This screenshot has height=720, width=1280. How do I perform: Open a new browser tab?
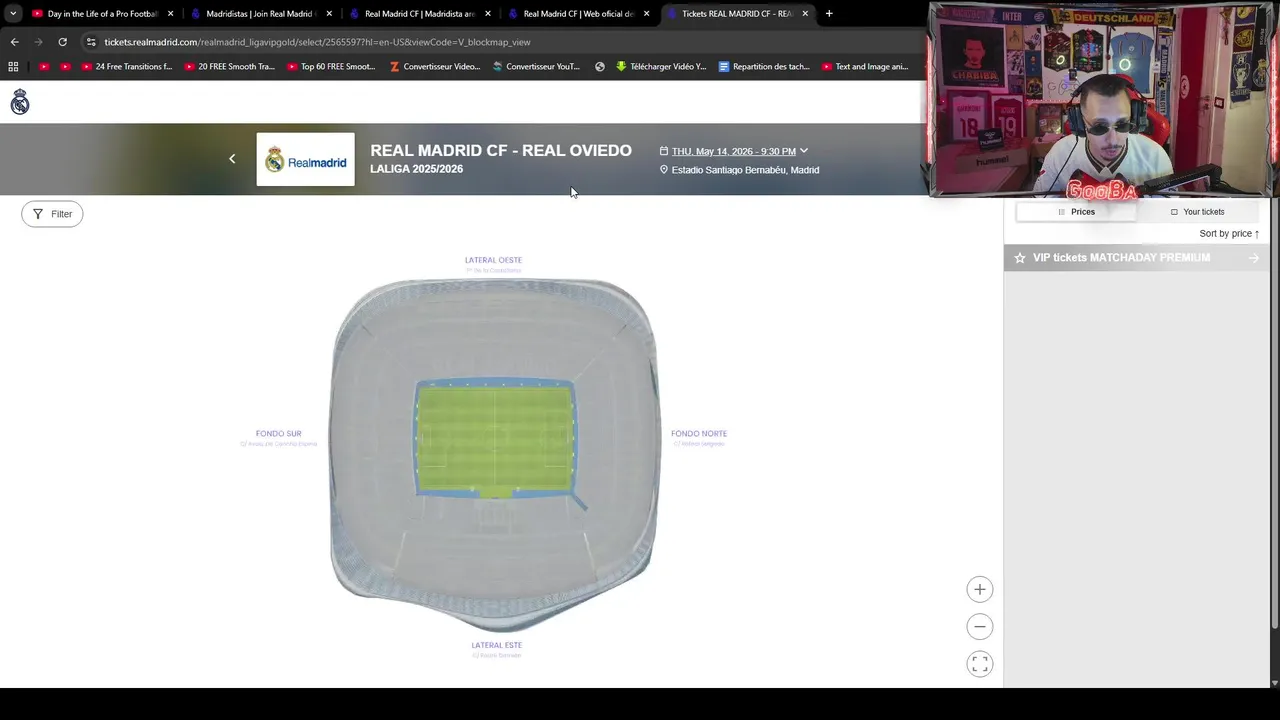pyautogui.click(x=829, y=14)
